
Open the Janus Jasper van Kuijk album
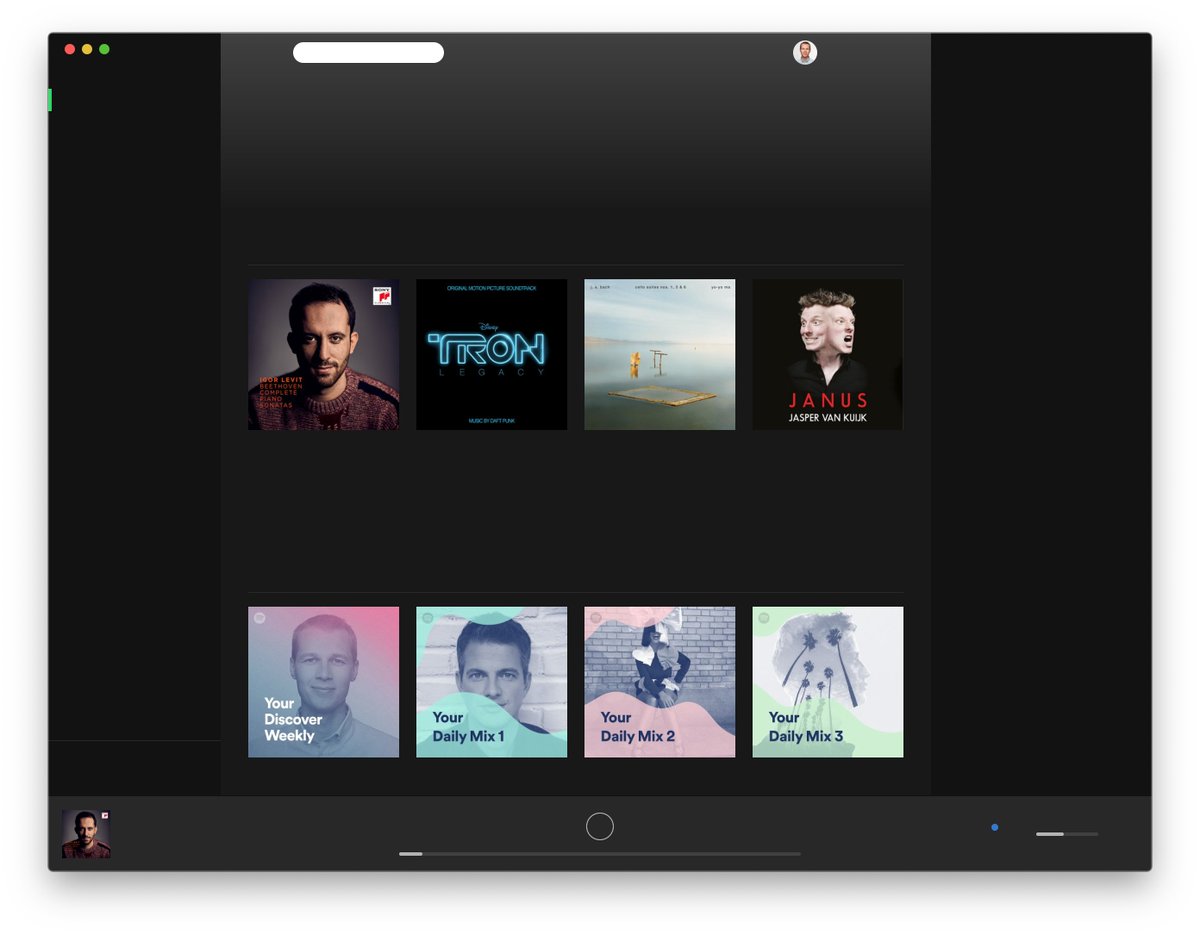tap(828, 355)
